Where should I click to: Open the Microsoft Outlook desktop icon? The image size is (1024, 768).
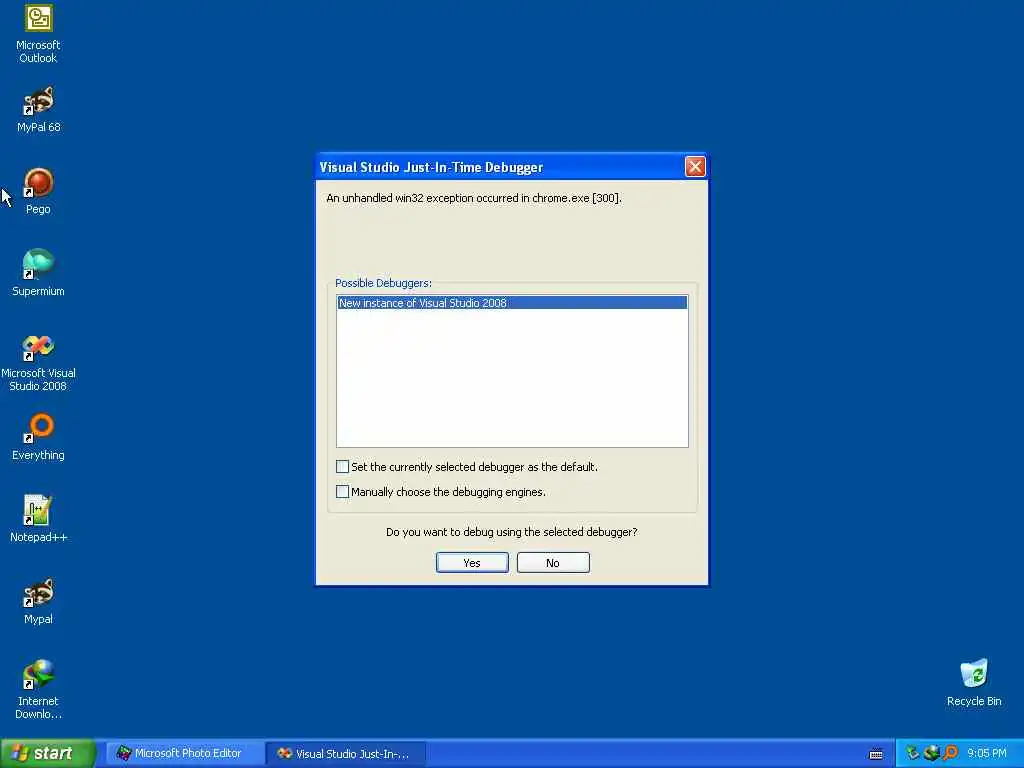click(x=38, y=33)
